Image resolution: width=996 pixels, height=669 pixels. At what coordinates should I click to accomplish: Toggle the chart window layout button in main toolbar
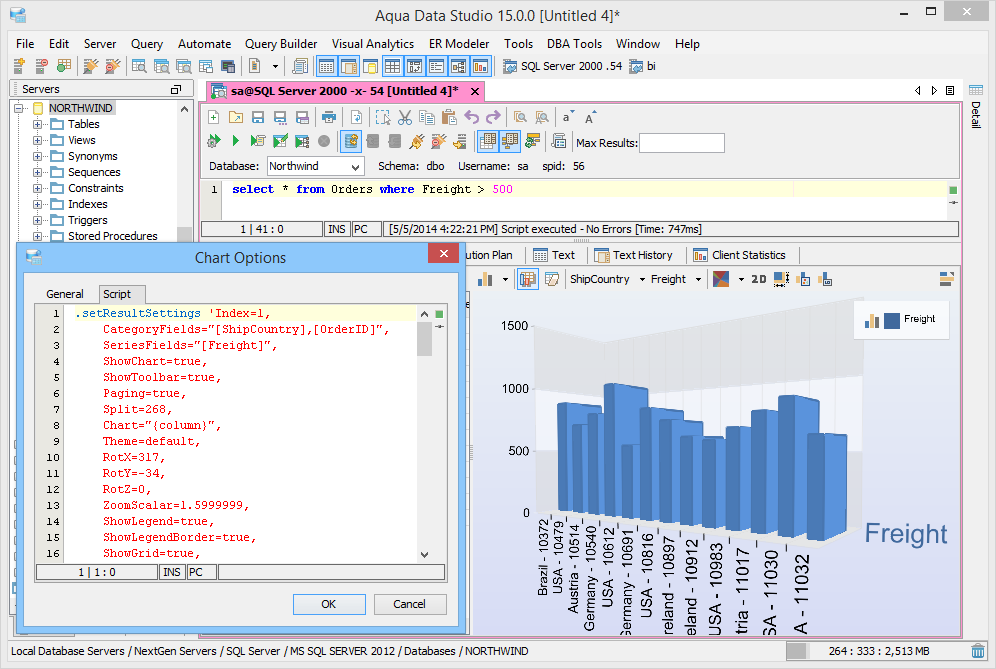(x=481, y=66)
